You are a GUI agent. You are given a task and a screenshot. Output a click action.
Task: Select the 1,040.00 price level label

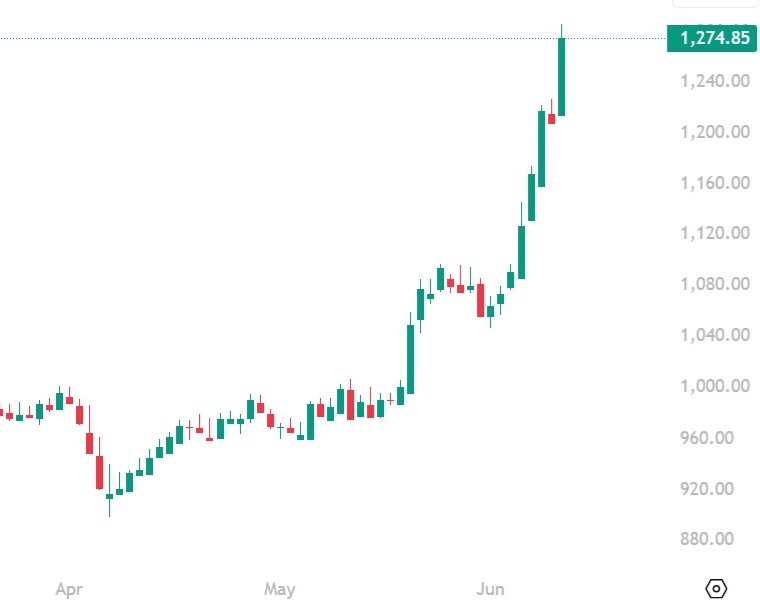pos(715,334)
